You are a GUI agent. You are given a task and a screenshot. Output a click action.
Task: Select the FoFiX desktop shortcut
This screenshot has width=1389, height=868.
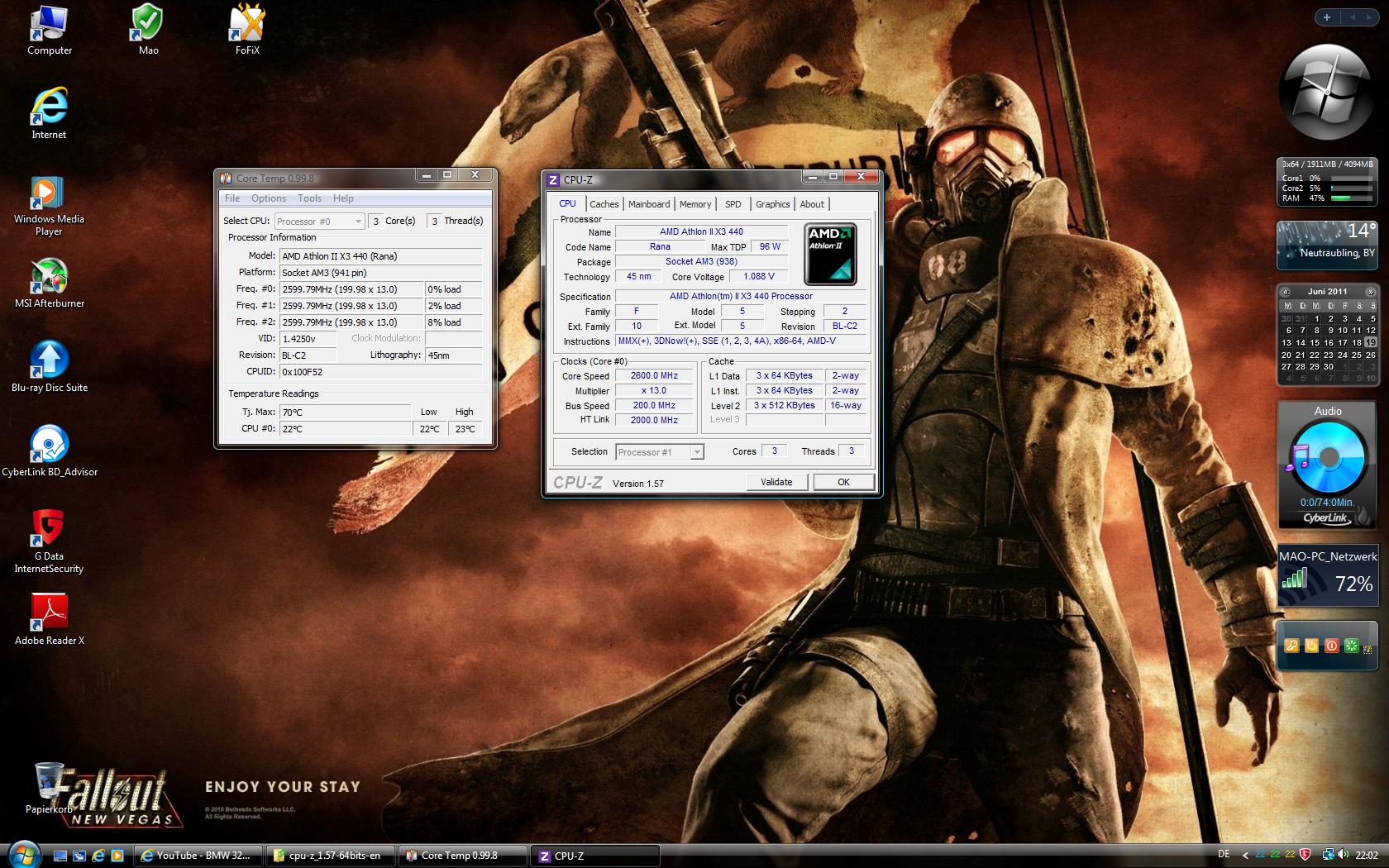(247, 30)
